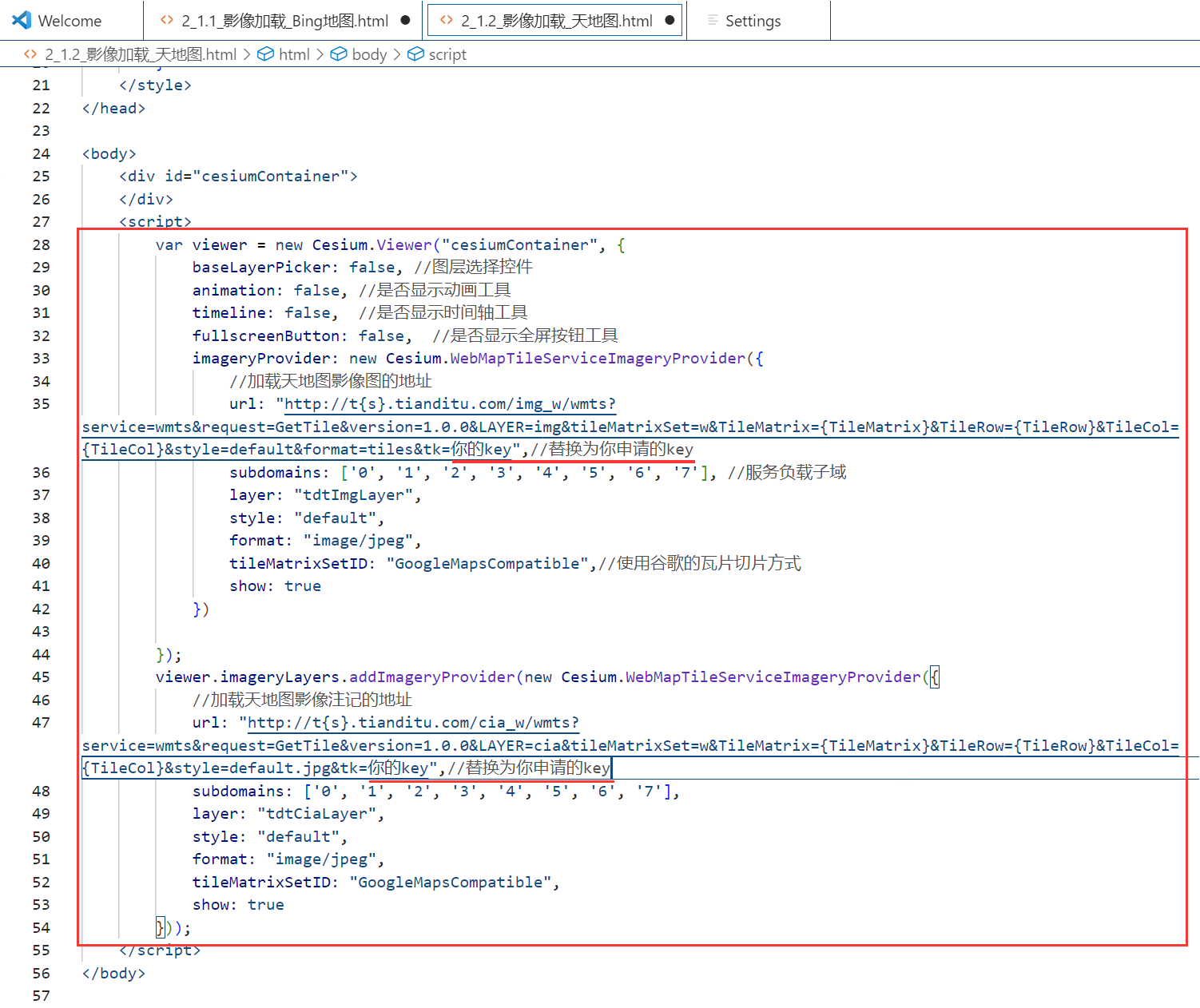Click "fullscreenButton" on line 32
1200x1008 pixels.
coord(265,336)
